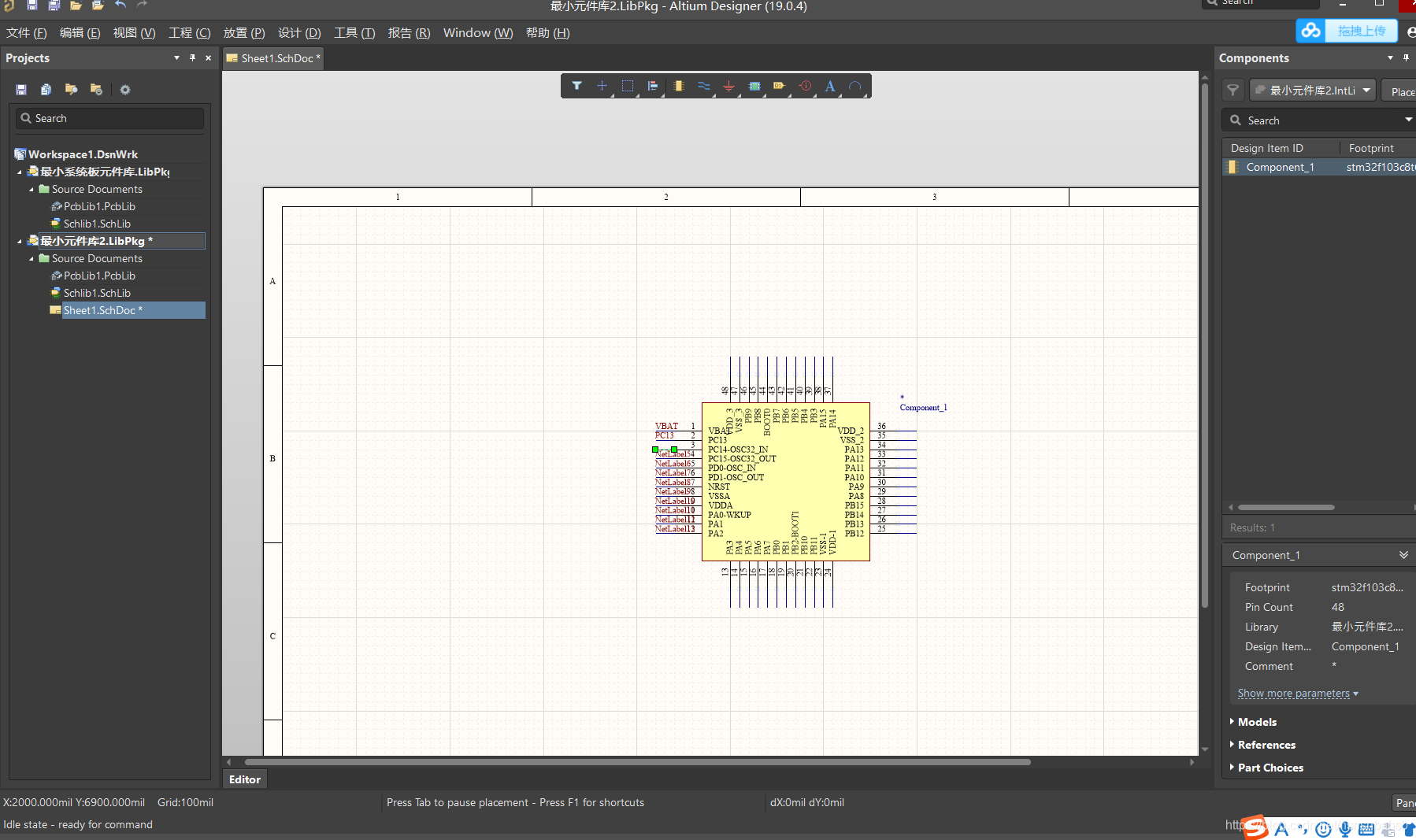Image resolution: width=1416 pixels, height=840 pixels.
Task: Collapse the 最小系统板元件库.LibPkg project node
Action: [x=20, y=172]
